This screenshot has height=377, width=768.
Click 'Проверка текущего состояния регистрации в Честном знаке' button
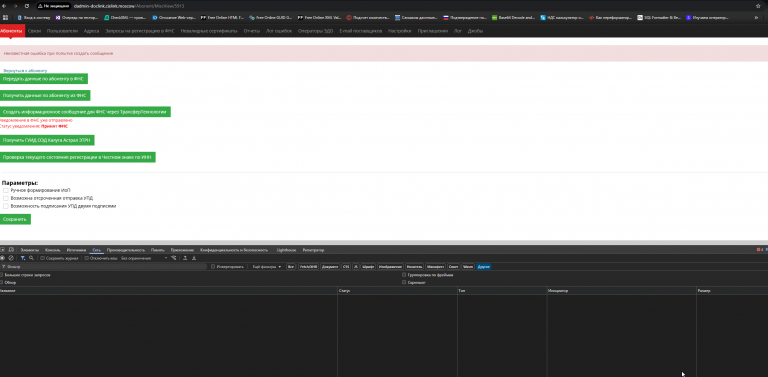[x=78, y=157]
